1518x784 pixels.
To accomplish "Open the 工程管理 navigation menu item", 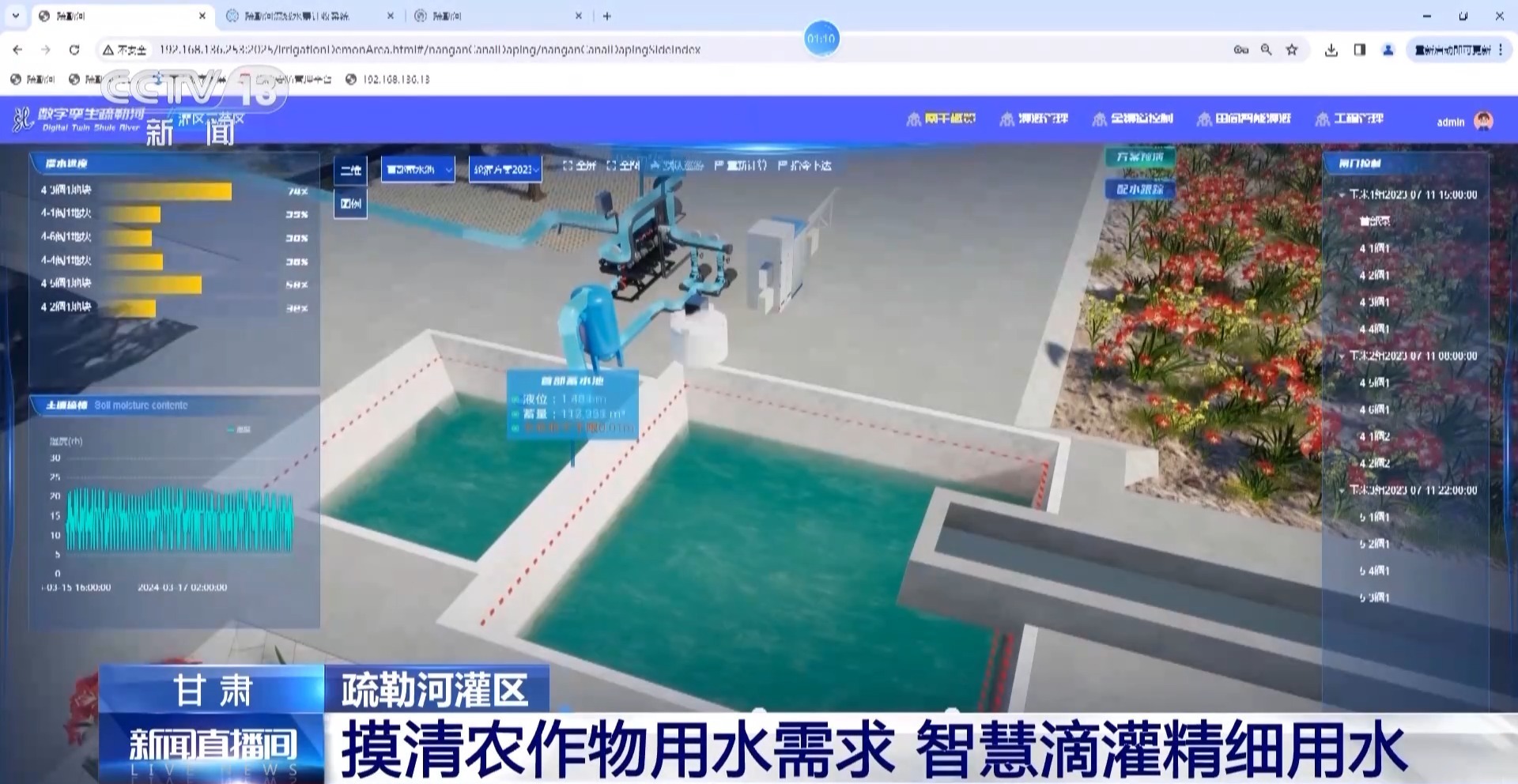I will 1350,119.
